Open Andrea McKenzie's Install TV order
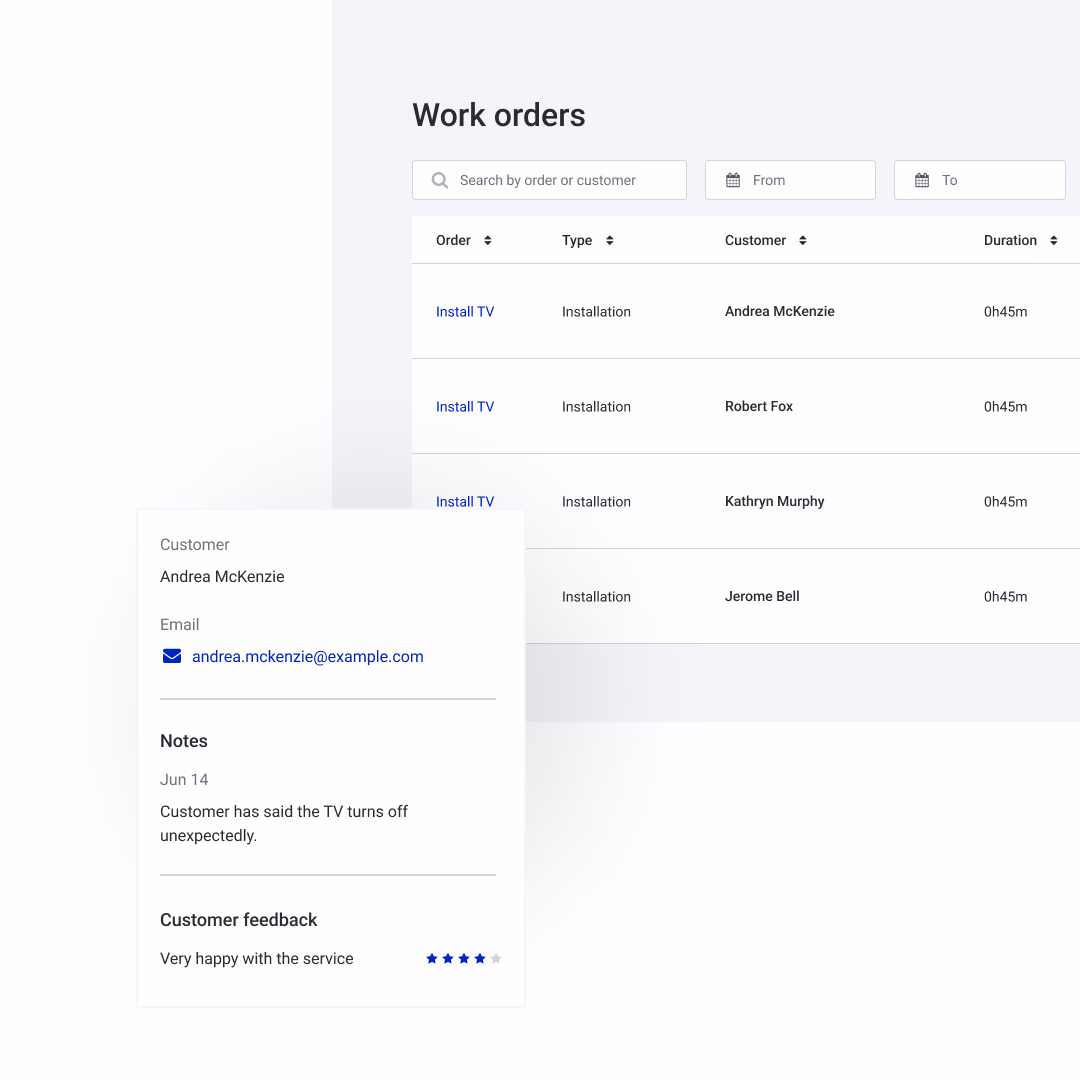 pos(464,311)
